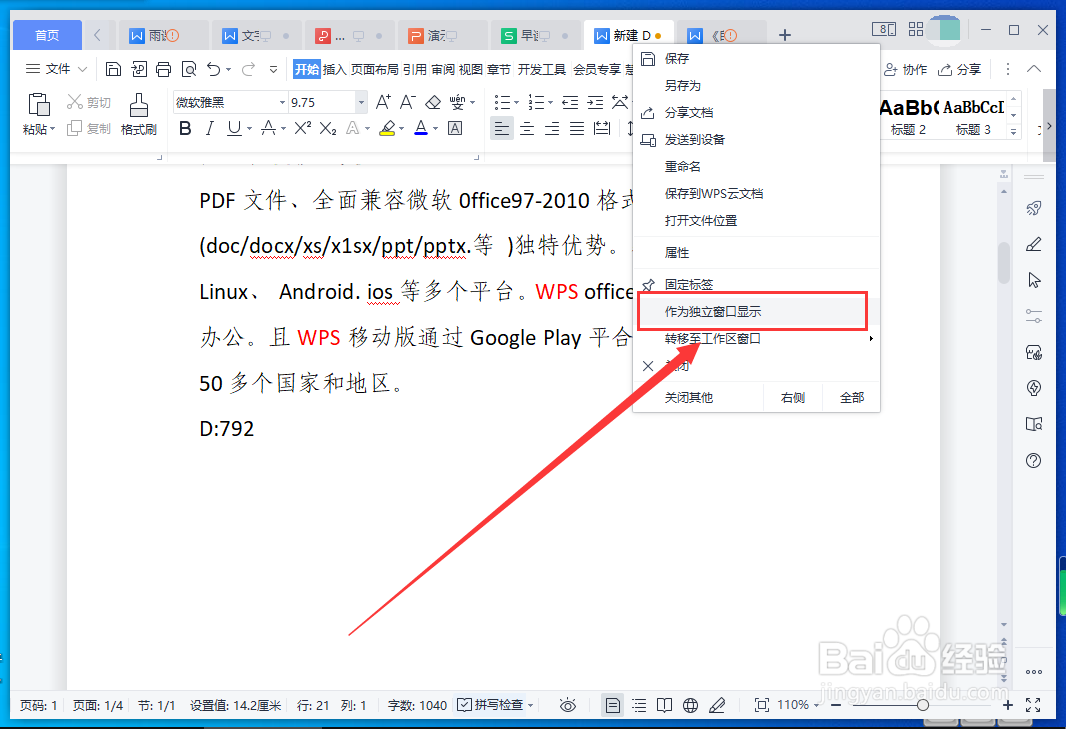Apply the 标题 2 heading style
The width and height of the screenshot is (1066, 729).
pyautogui.click(x=908, y=116)
